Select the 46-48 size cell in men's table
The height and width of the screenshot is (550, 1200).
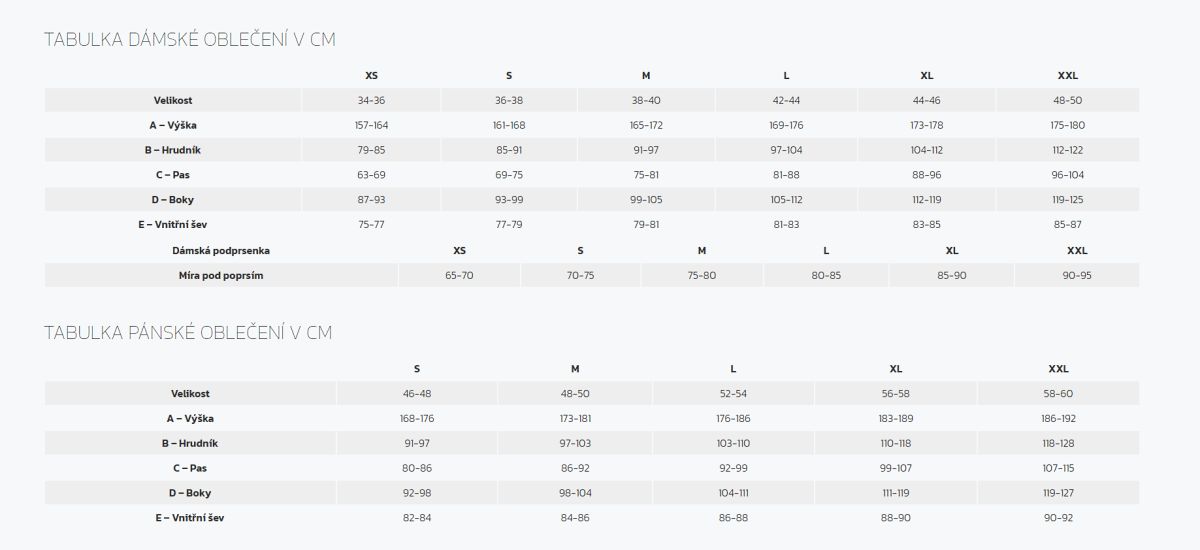[417, 394]
